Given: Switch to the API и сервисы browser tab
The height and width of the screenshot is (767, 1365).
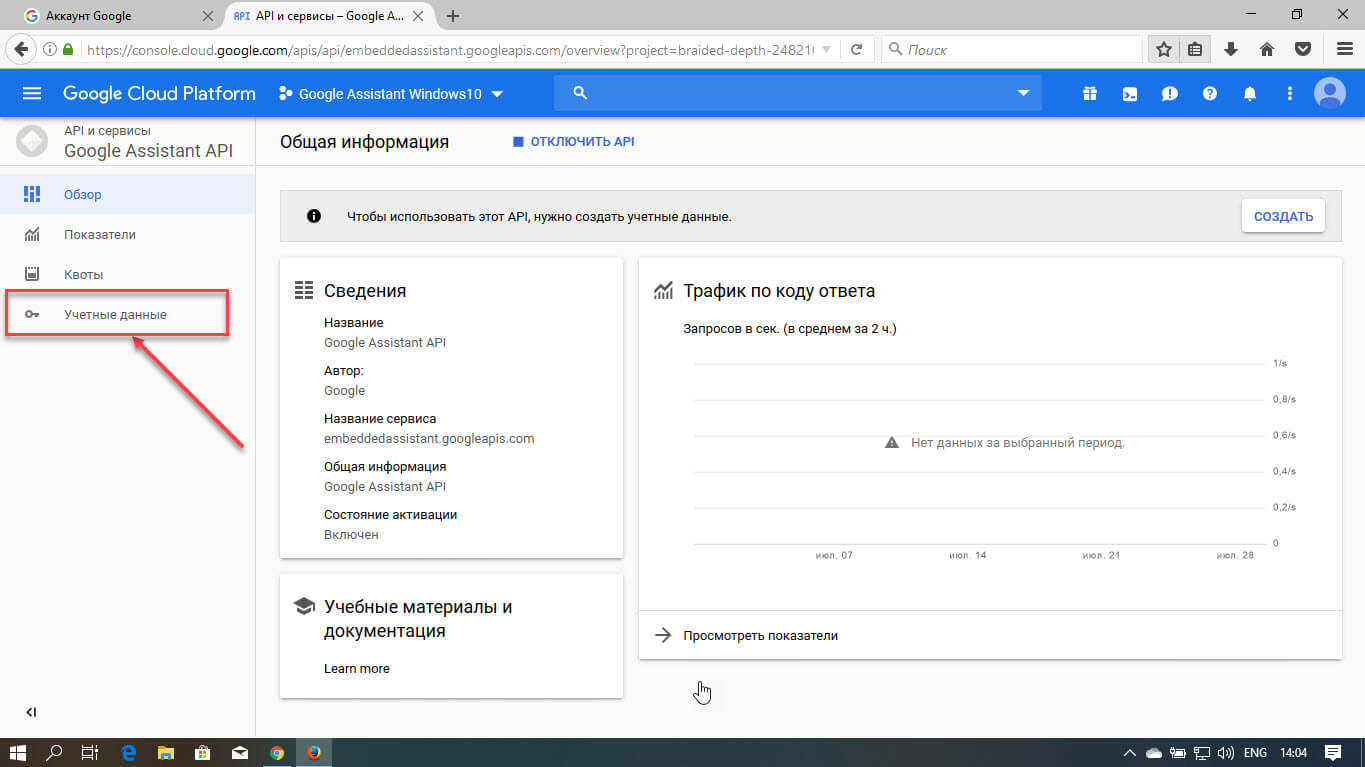Looking at the screenshot, I should coord(330,16).
